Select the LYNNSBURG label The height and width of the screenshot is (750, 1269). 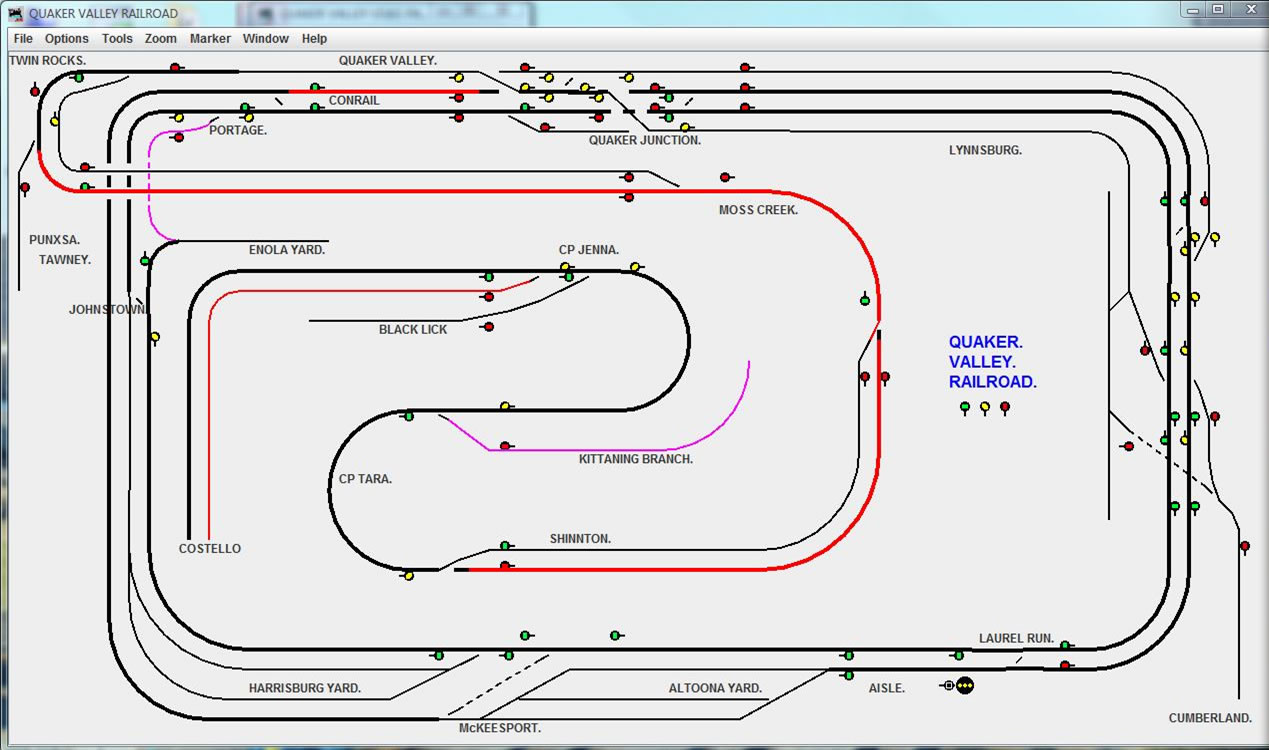985,151
